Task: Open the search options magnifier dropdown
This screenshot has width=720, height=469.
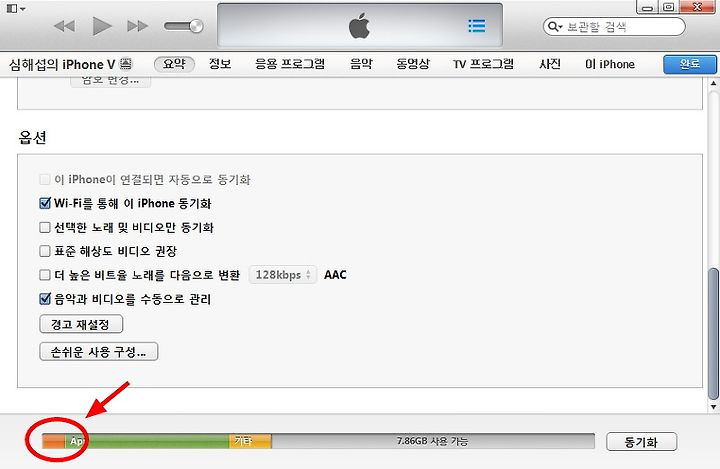Action: coord(555,27)
